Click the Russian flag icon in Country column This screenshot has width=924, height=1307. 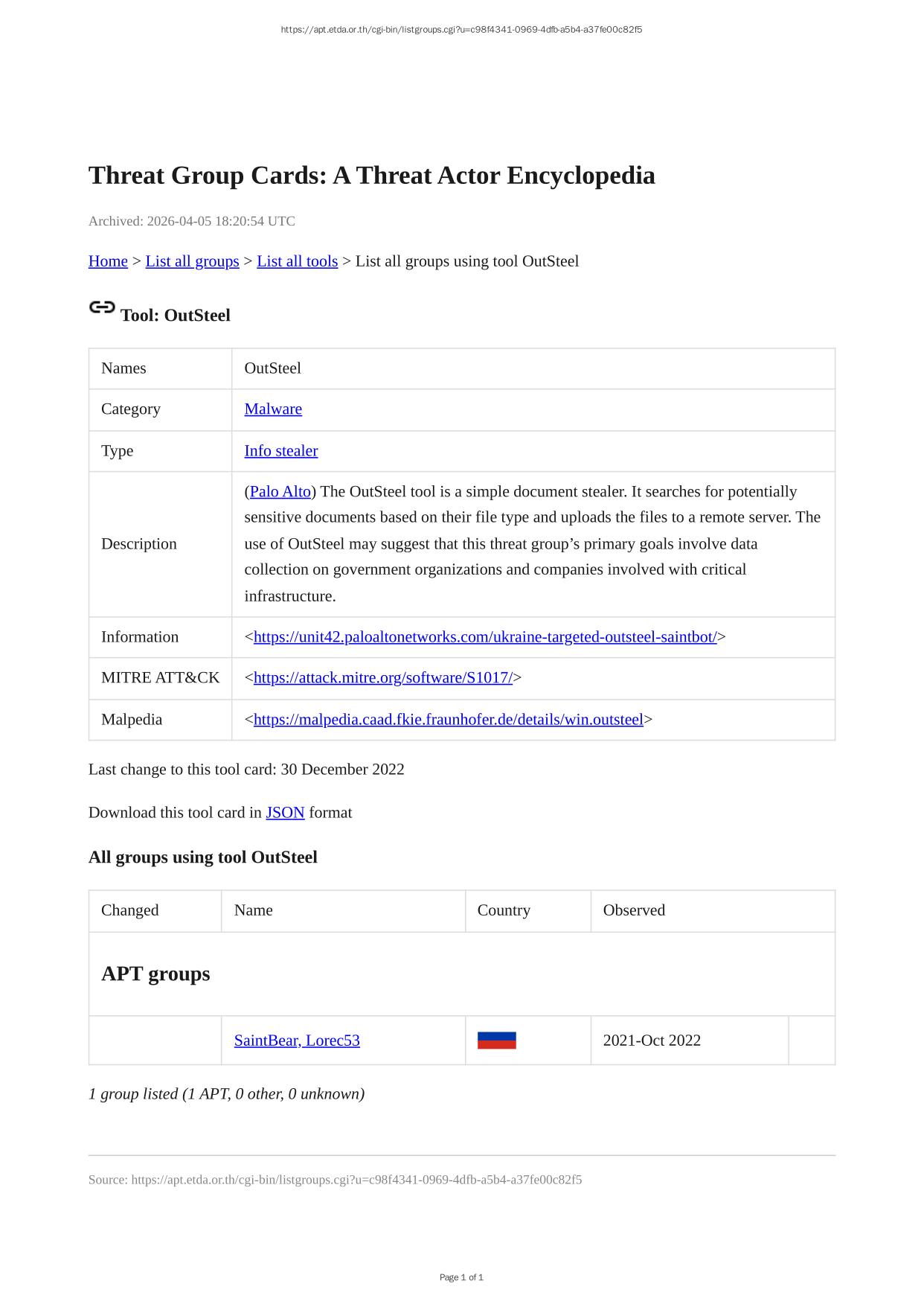click(496, 1041)
